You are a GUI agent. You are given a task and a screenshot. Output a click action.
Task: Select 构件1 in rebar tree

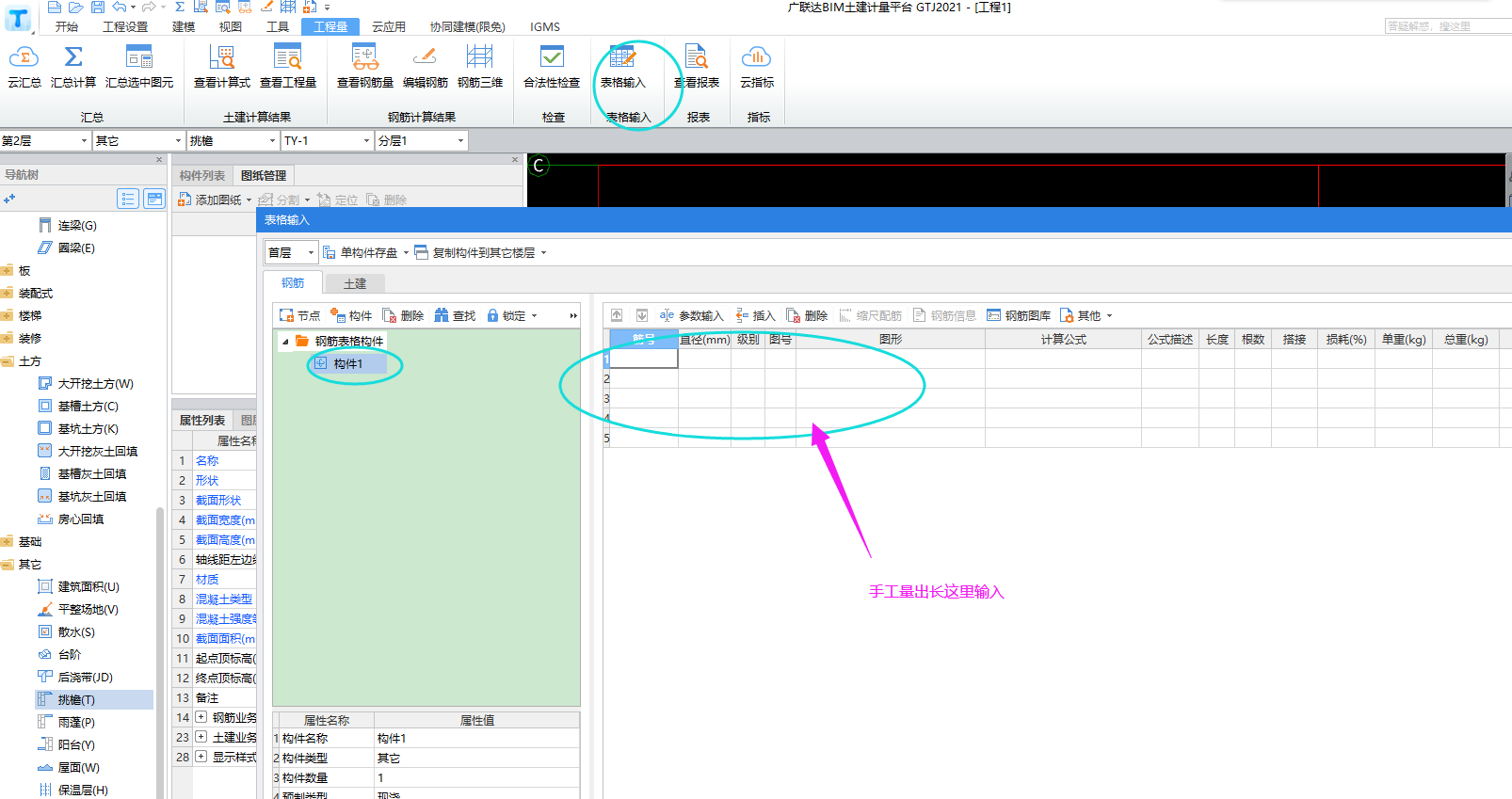click(x=348, y=363)
